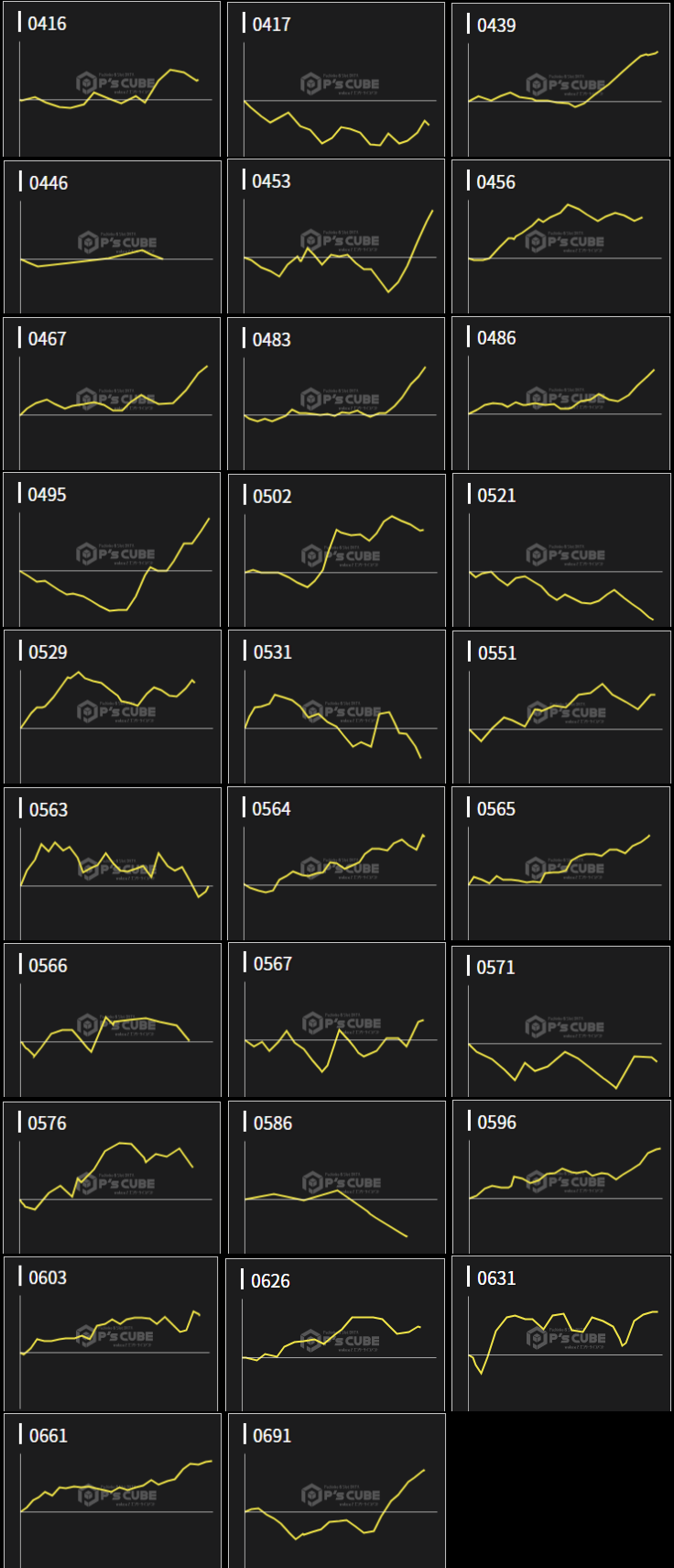
Task: Click the 0439 chart panel
Action: coord(560,80)
